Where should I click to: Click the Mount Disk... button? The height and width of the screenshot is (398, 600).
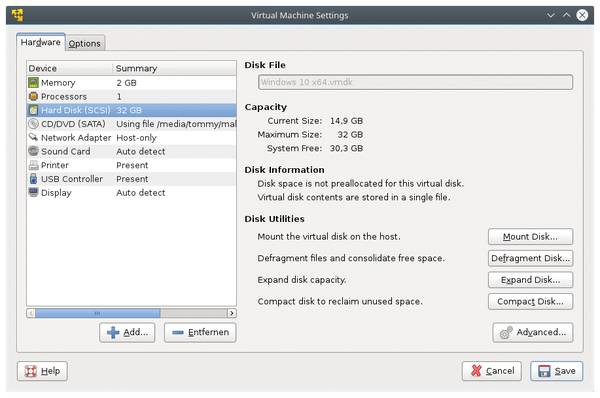click(530, 237)
